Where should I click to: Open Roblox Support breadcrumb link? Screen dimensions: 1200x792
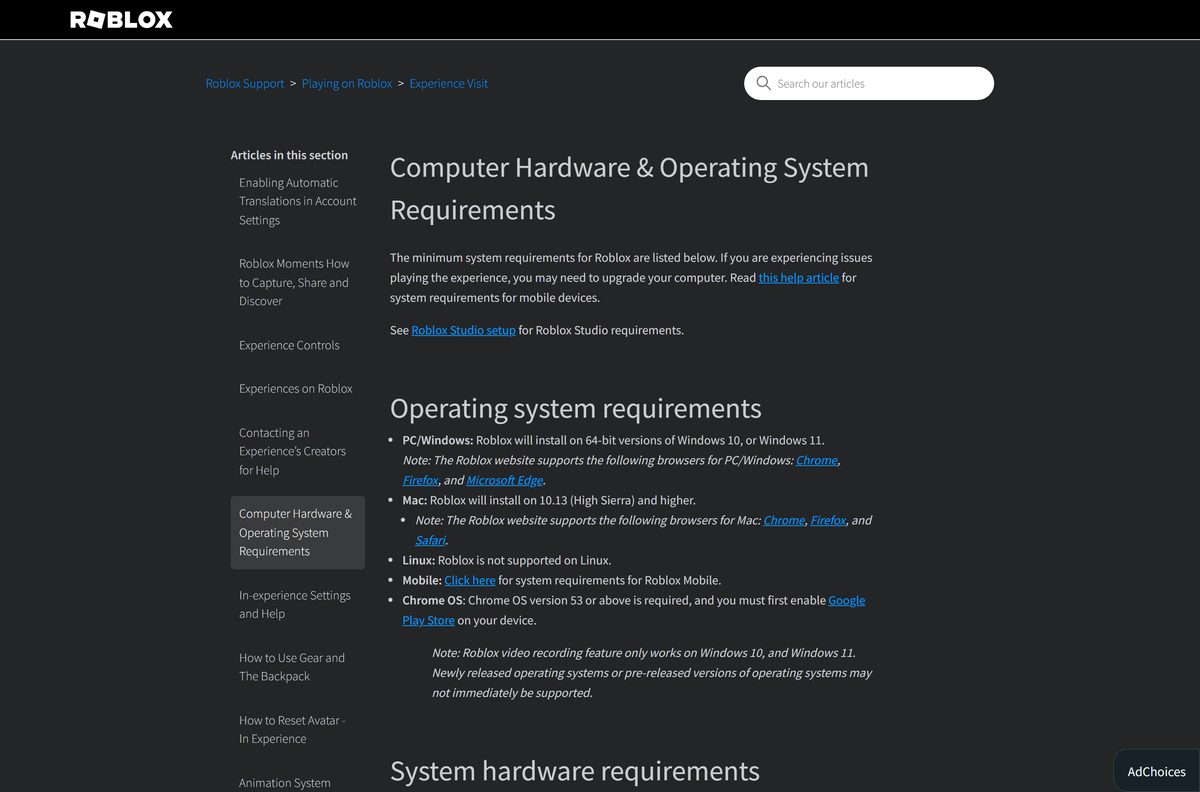tap(245, 83)
